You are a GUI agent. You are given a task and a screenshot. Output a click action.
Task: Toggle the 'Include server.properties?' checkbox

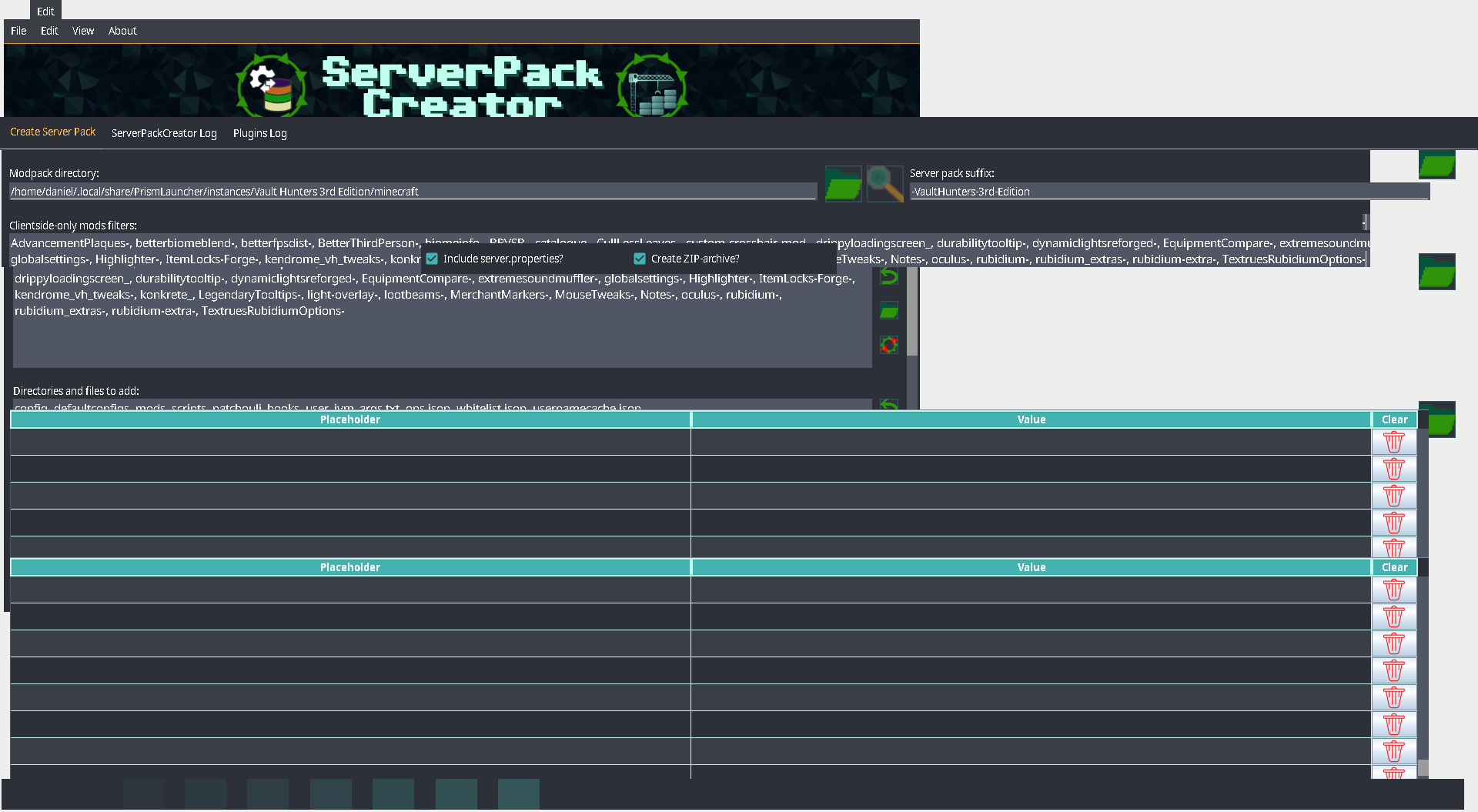click(432, 259)
